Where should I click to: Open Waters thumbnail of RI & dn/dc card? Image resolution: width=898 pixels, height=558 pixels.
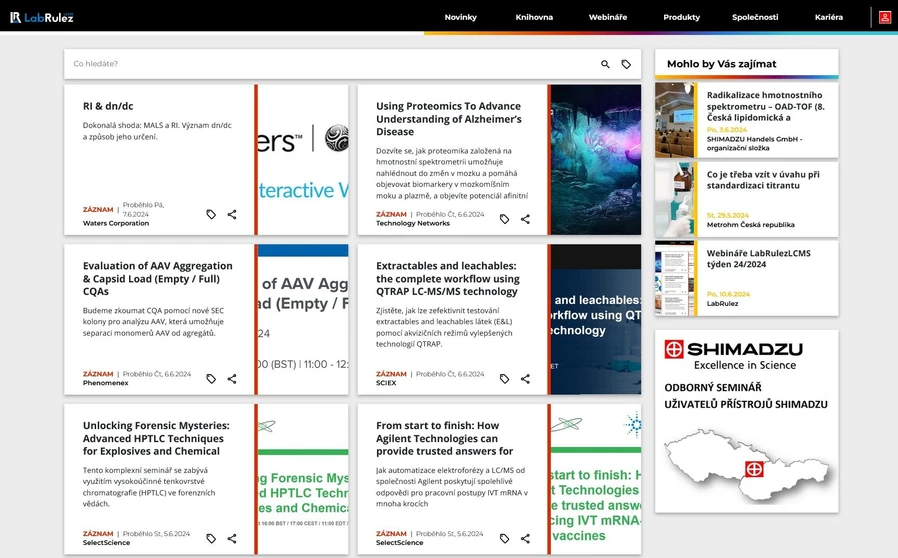303,160
